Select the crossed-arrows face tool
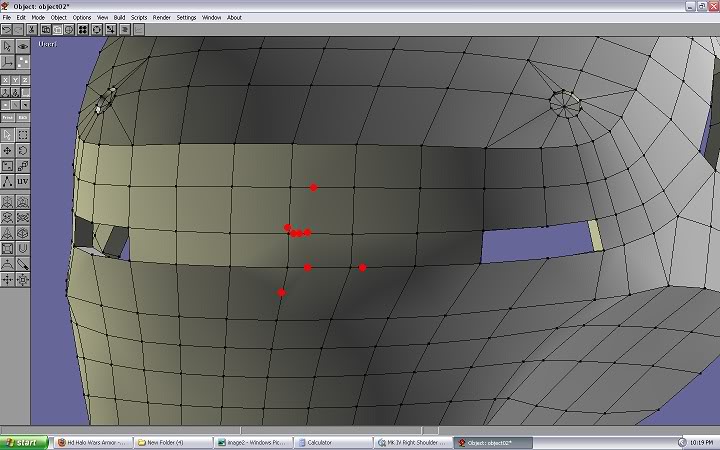Image resolution: width=720 pixels, height=450 pixels. click(22, 217)
